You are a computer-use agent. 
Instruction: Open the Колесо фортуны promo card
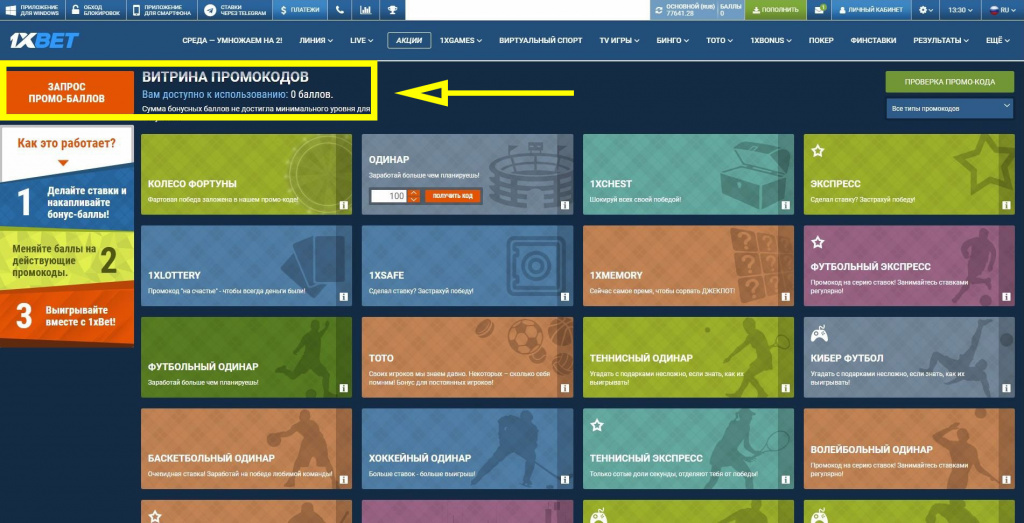246,174
